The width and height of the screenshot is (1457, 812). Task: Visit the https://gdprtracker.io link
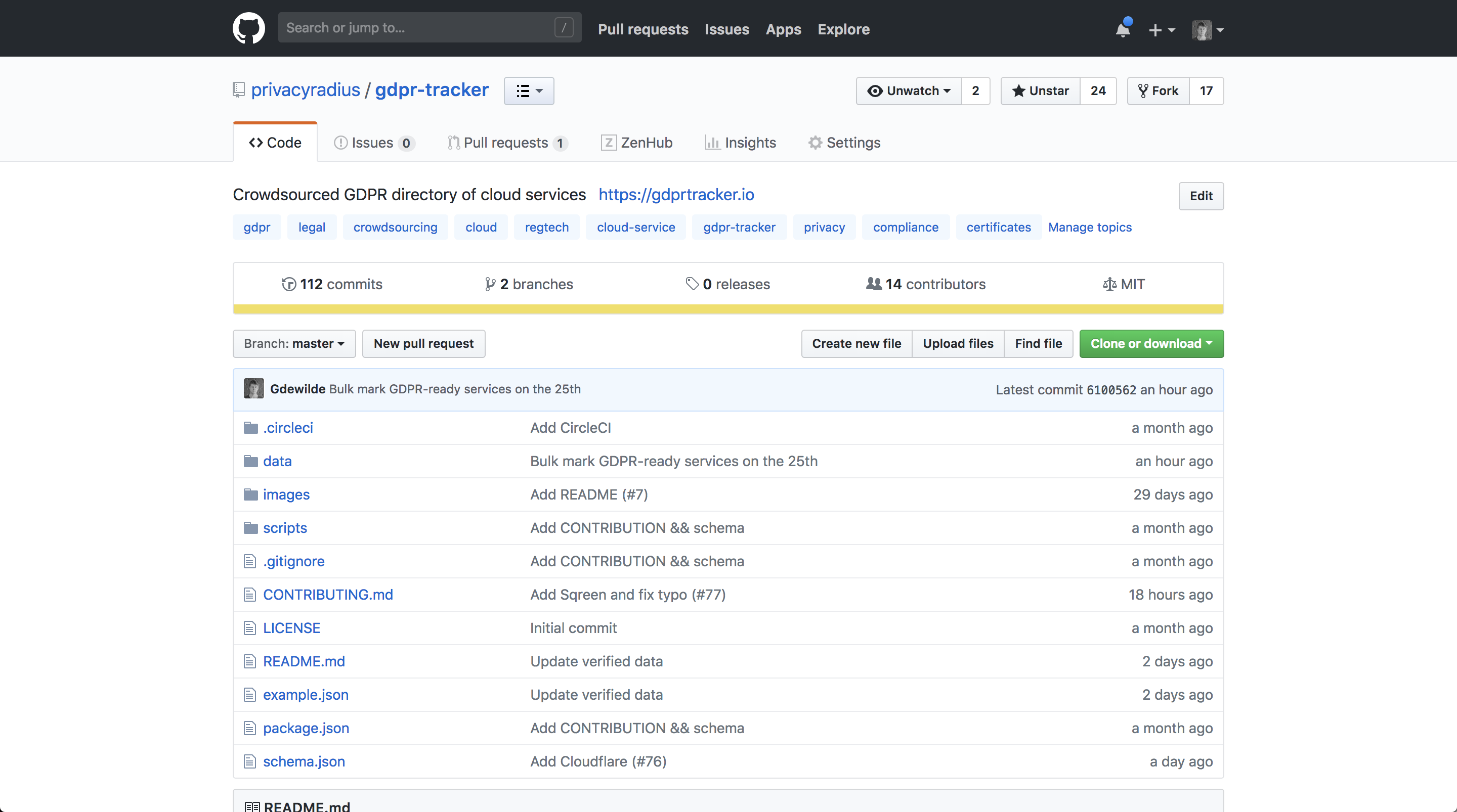point(676,195)
